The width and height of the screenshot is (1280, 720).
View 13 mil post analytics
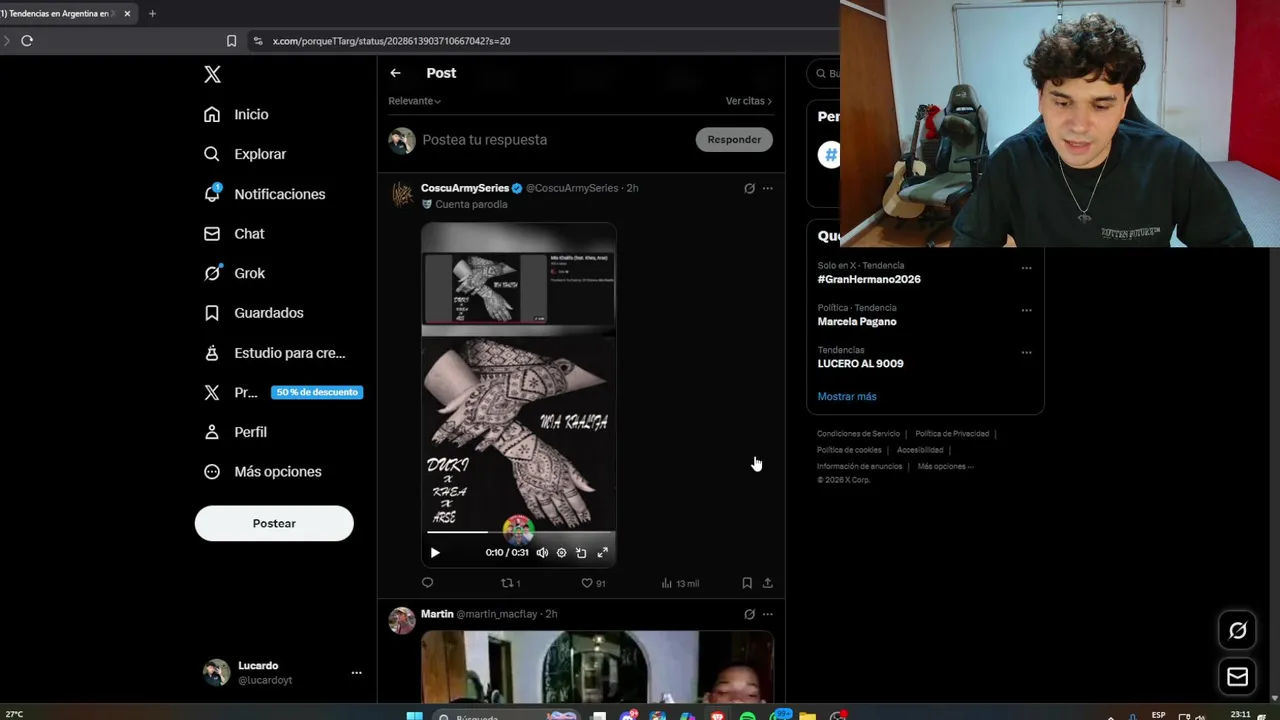[680, 583]
